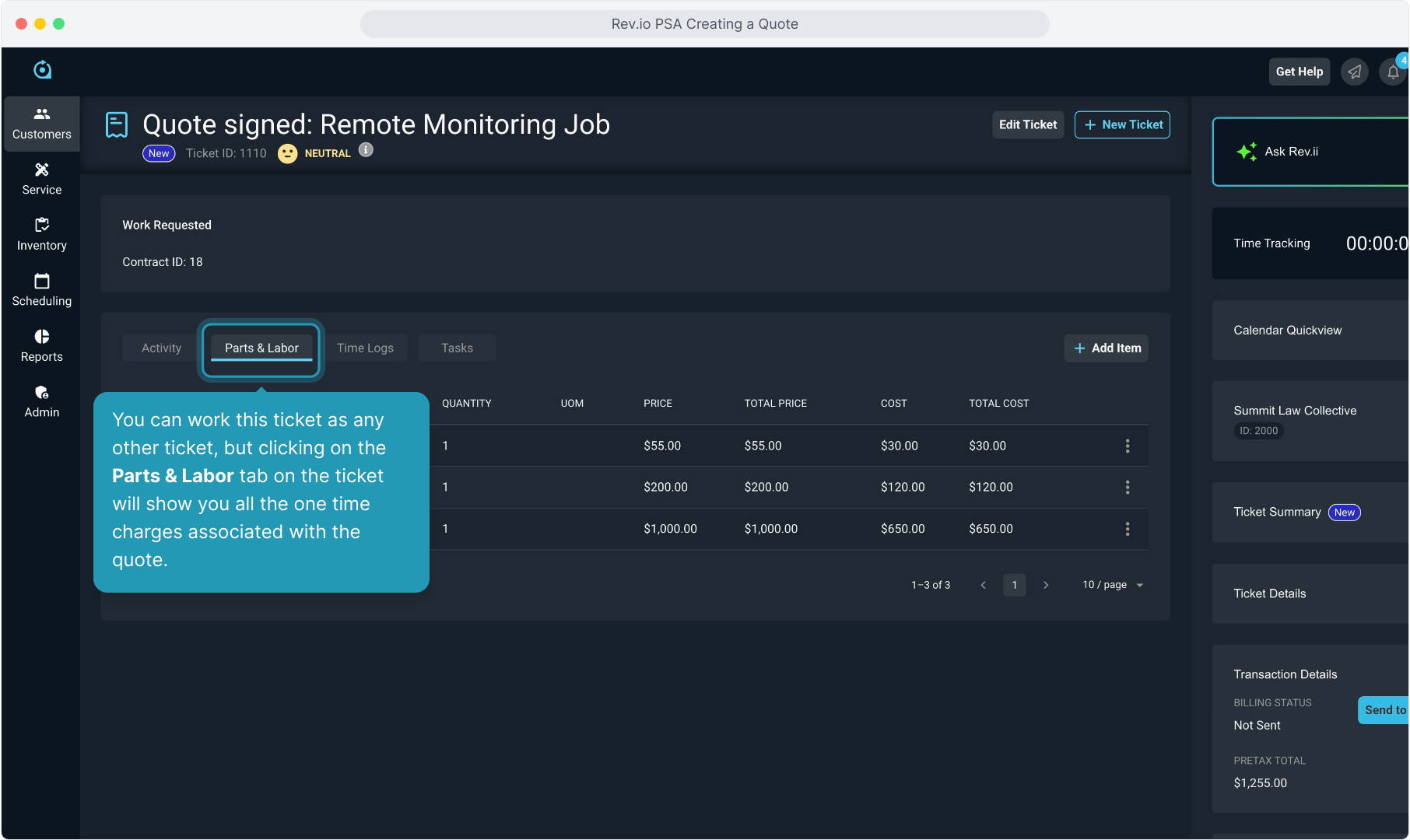Click the Edit Ticket button
The image size is (1410, 840).
click(x=1027, y=125)
